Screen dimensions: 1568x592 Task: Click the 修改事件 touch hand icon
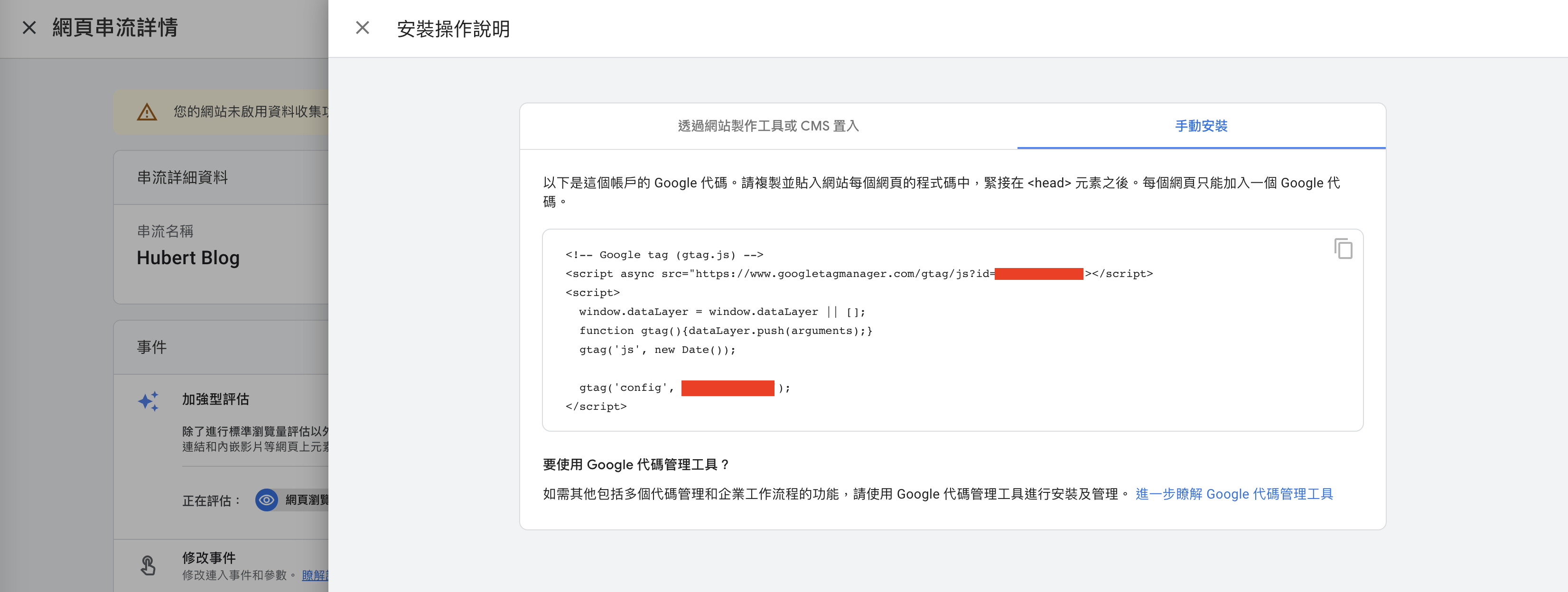[148, 565]
